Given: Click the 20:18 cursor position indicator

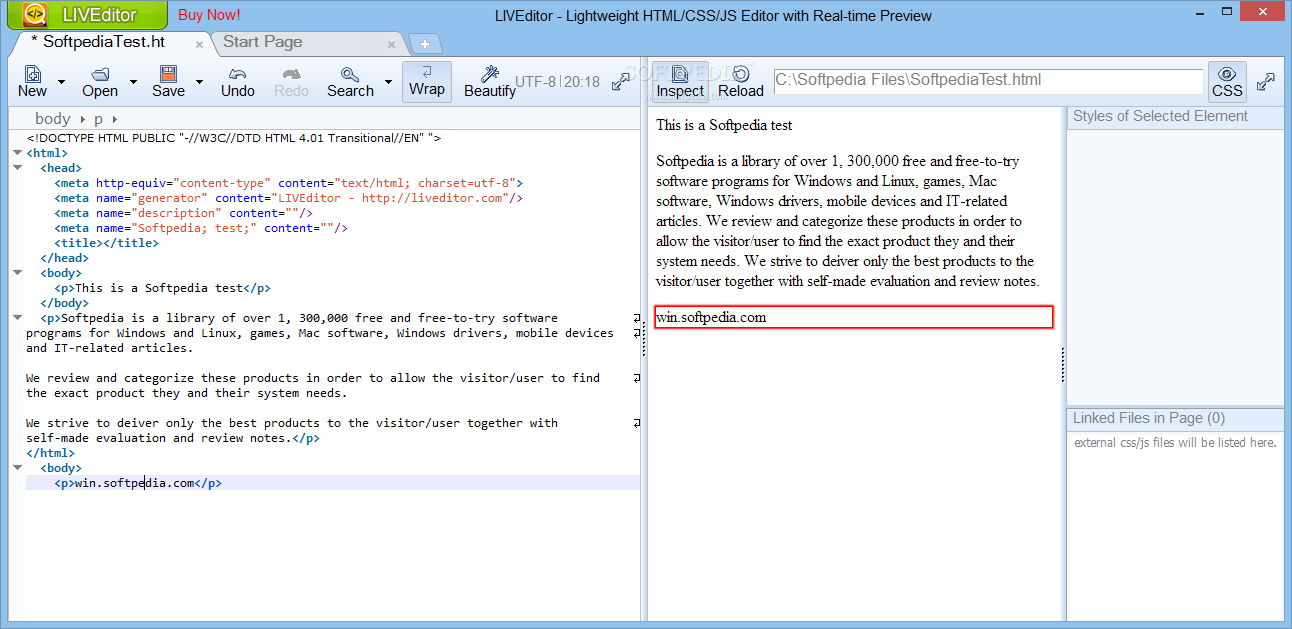Looking at the screenshot, I should 582,82.
